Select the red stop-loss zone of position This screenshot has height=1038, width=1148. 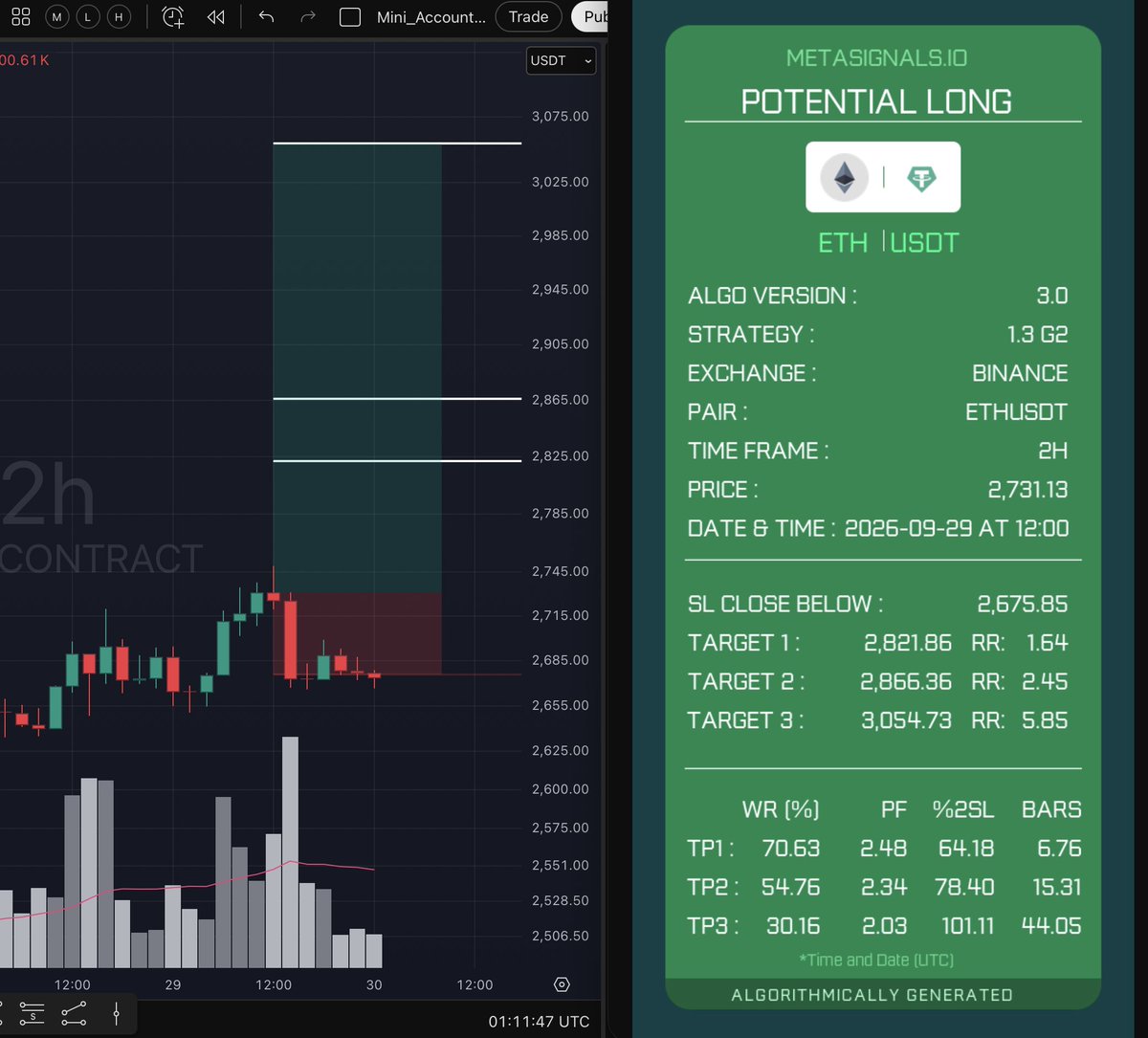pos(357,634)
